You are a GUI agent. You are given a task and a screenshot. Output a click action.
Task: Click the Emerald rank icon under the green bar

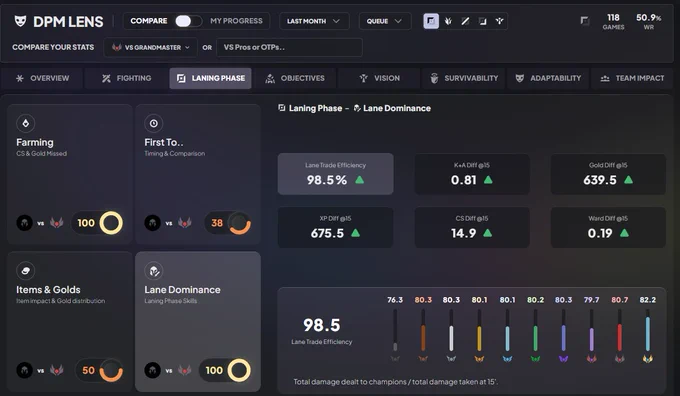click(x=535, y=359)
